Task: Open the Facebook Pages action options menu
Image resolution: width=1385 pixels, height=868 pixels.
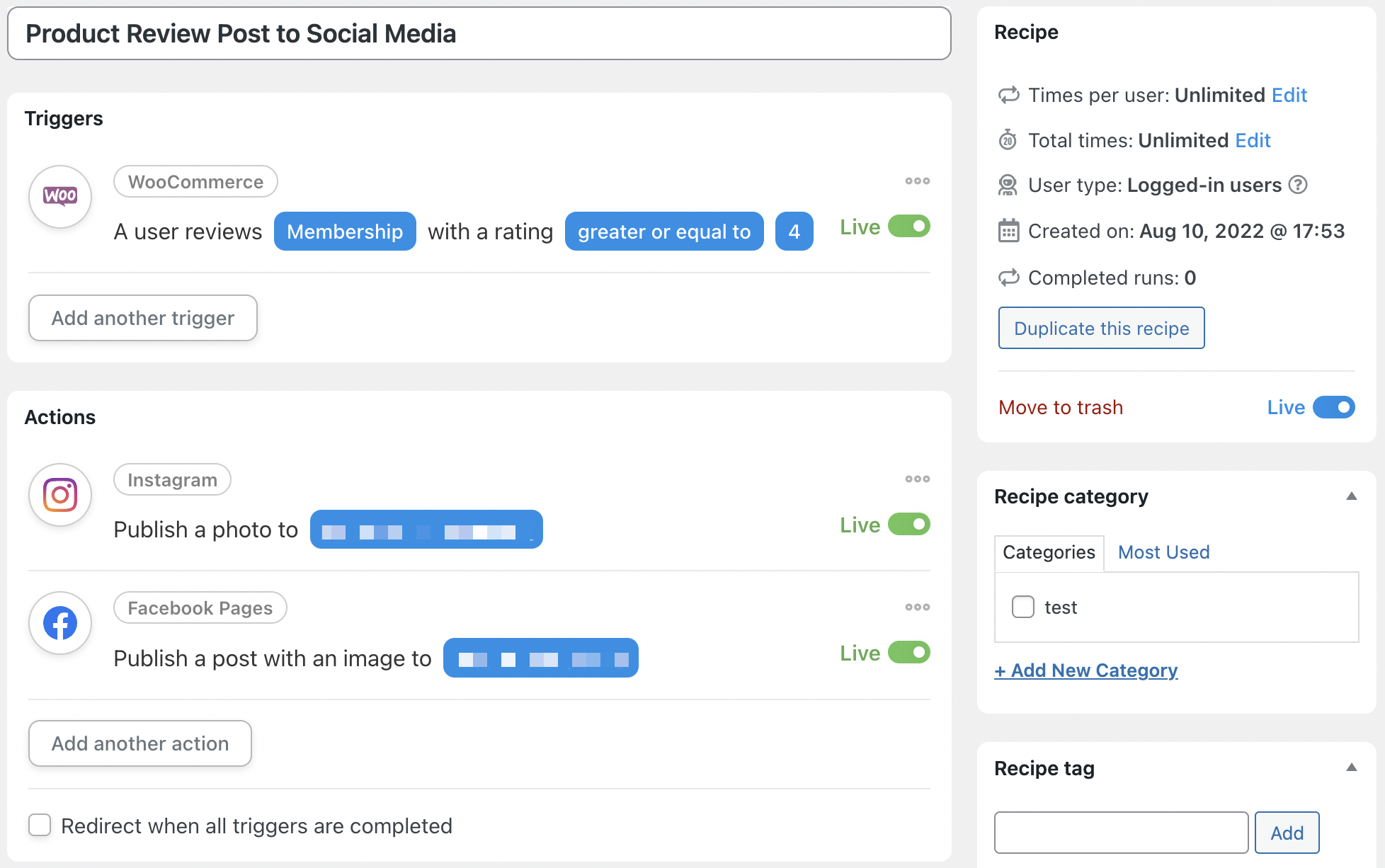Action: (917, 607)
